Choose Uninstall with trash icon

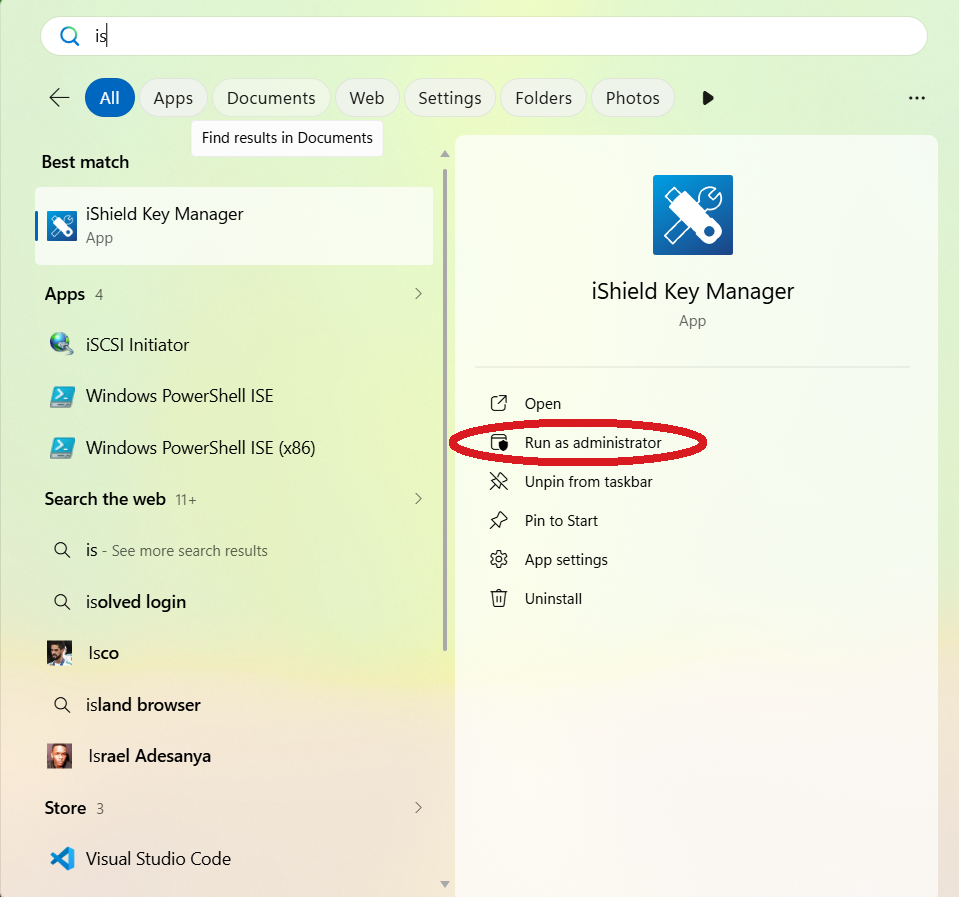click(553, 599)
